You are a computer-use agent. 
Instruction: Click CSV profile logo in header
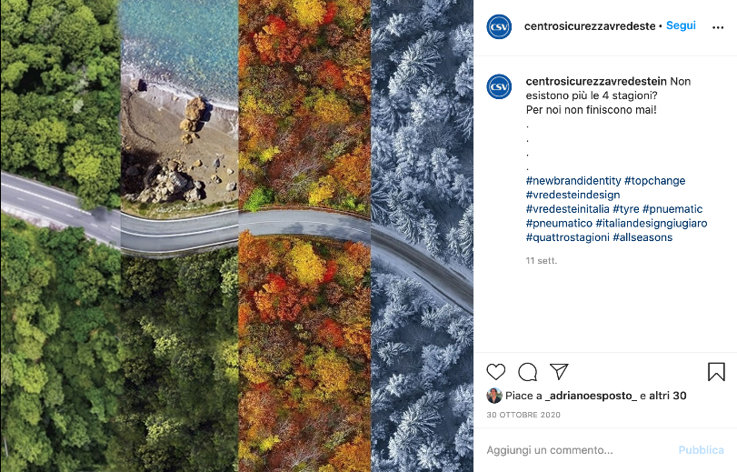499,26
